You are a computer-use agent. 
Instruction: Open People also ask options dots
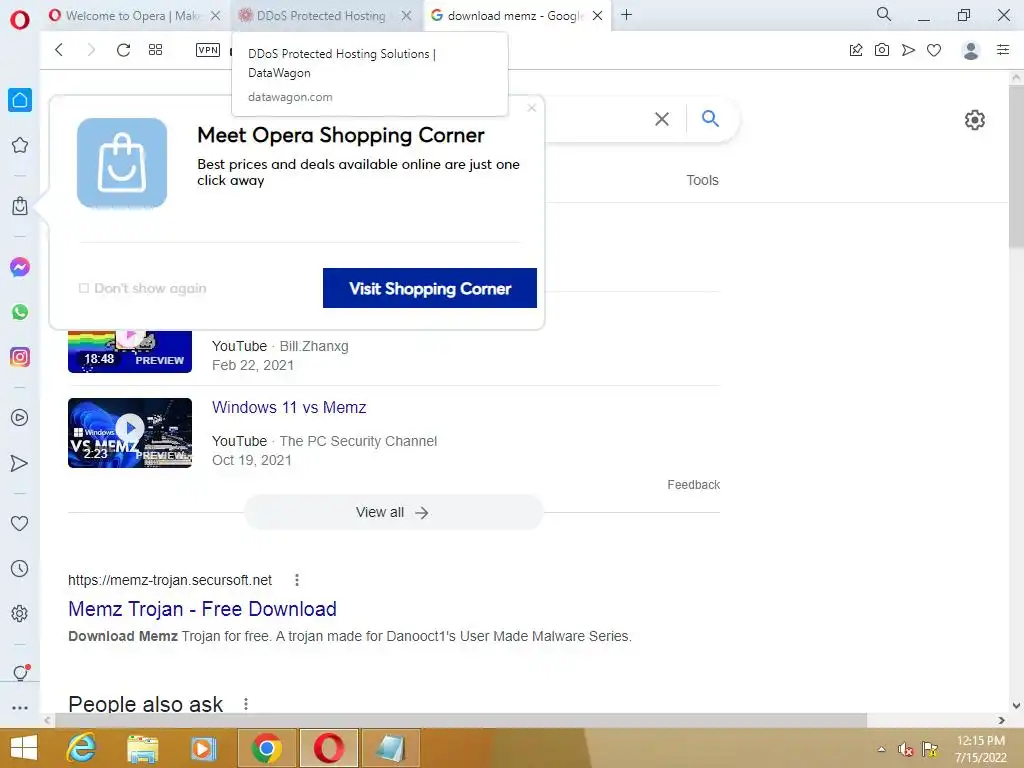pos(246,704)
